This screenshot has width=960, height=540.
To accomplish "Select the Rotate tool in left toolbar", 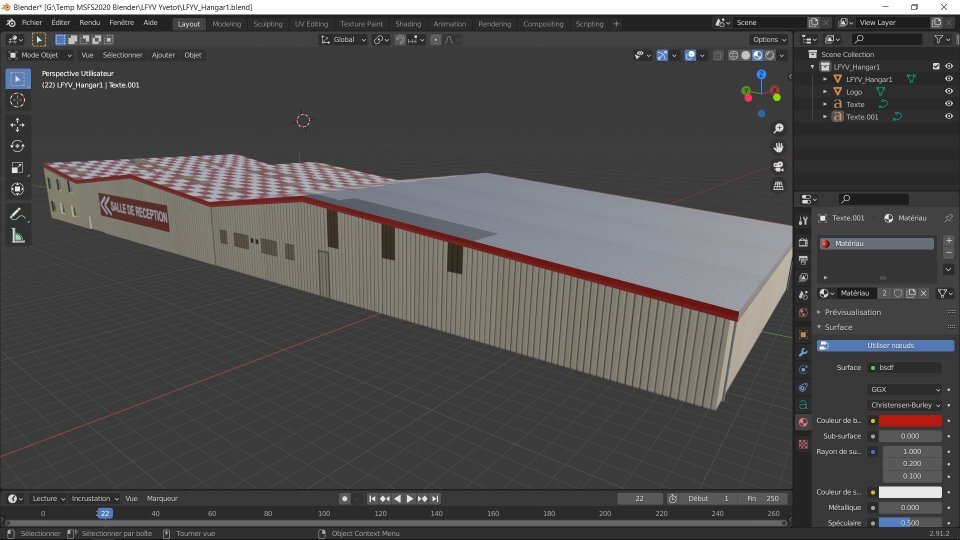I will (x=17, y=146).
